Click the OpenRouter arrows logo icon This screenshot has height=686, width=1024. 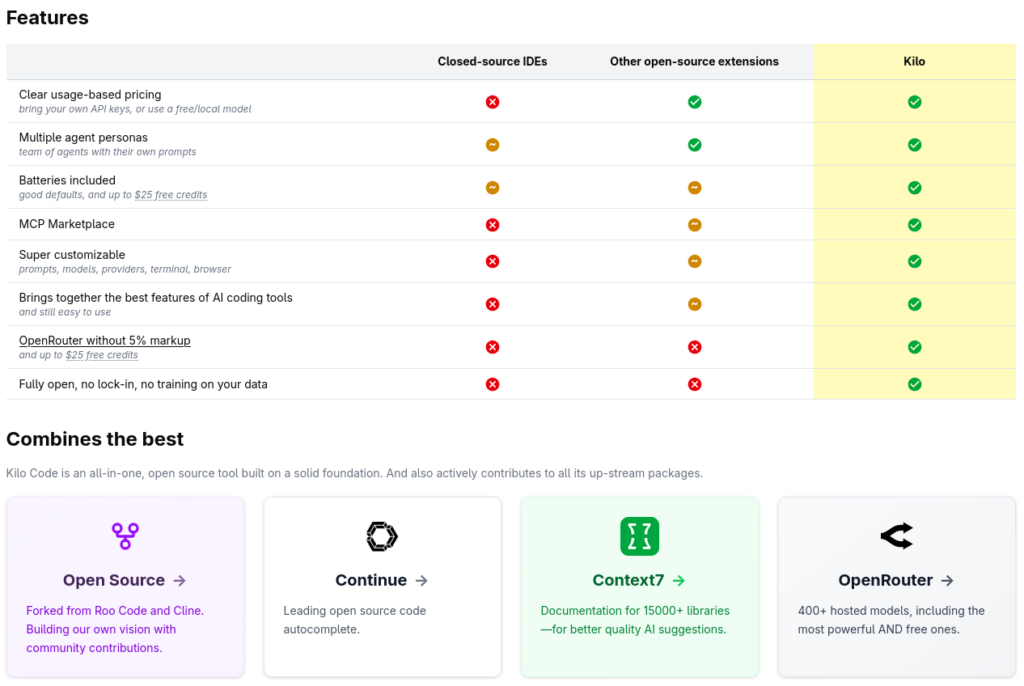(x=897, y=536)
